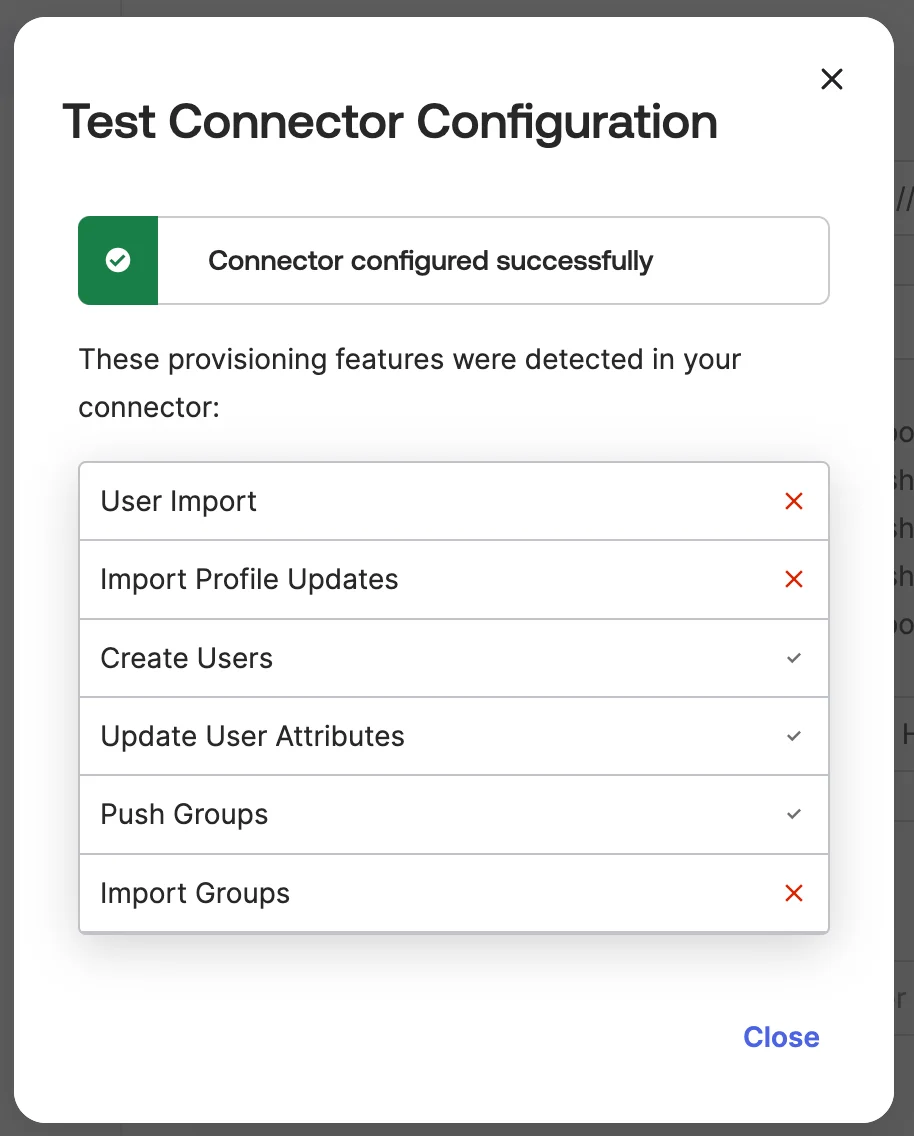Click the X icon to dismiss the dialog
914x1136 pixels.
(831, 79)
